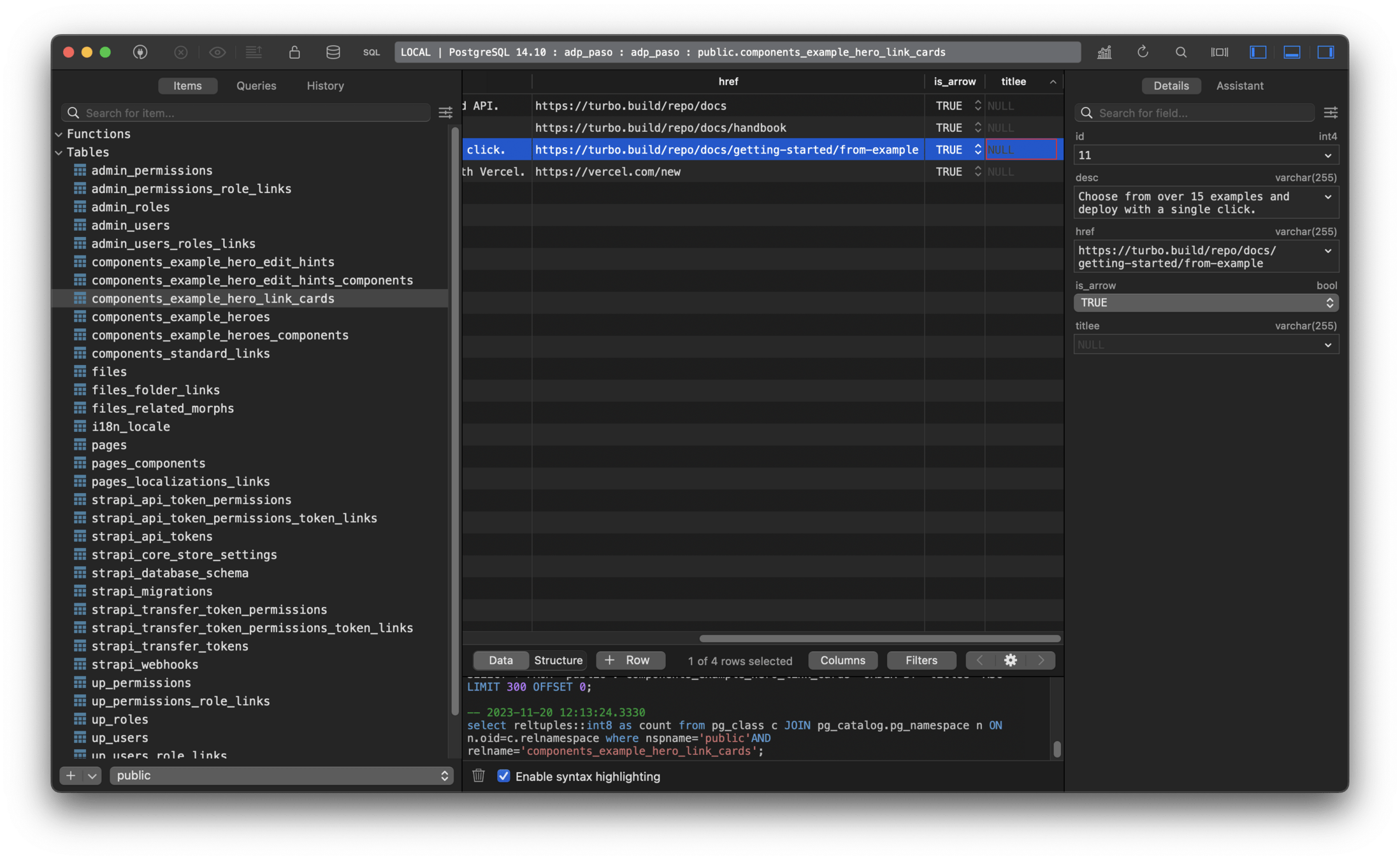Screen dimensions: 1400x860
Task: Collapse the Tables tree section
Action: [x=59, y=152]
